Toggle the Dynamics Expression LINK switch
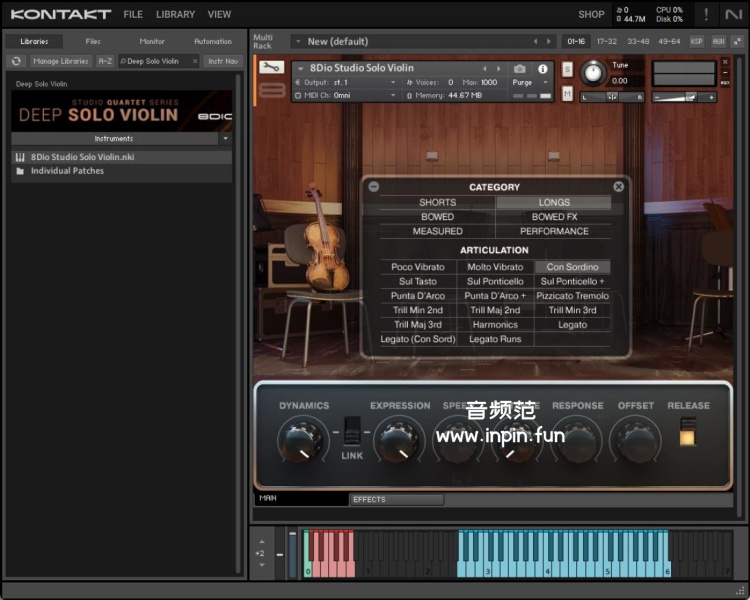The height and width of the screenshot is (600, 750). click(352, 431)
